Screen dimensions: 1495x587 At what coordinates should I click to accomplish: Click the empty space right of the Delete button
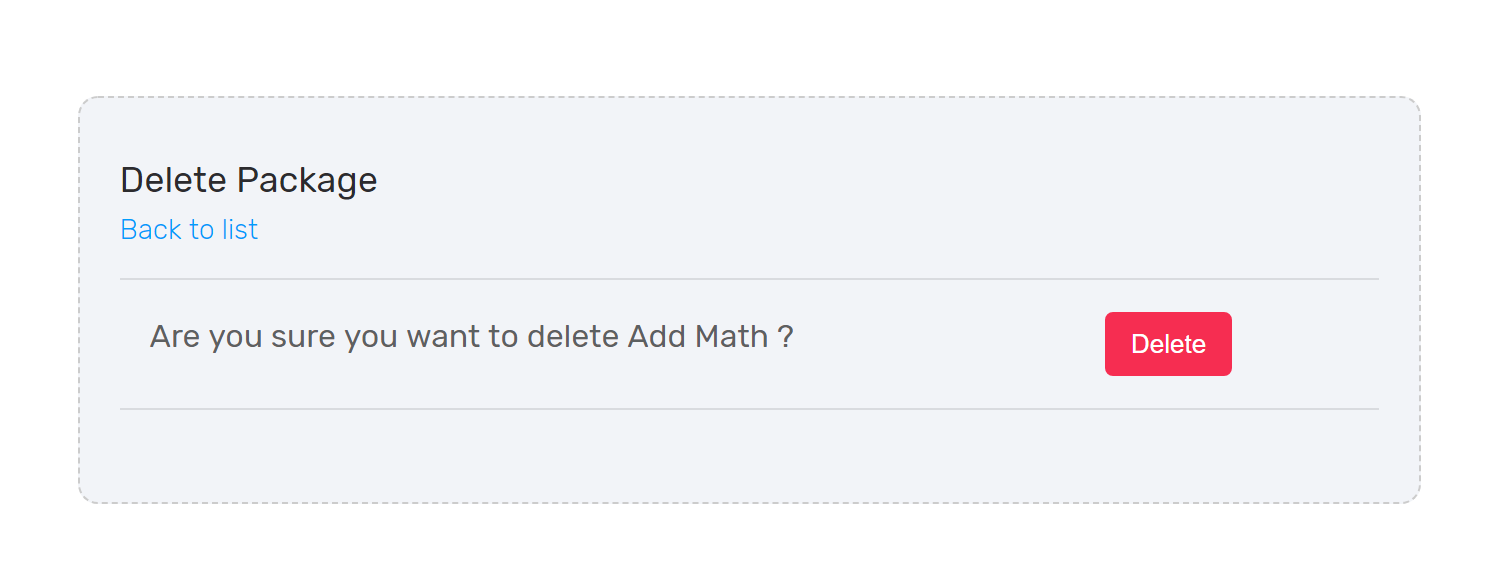pos(1305,344)
